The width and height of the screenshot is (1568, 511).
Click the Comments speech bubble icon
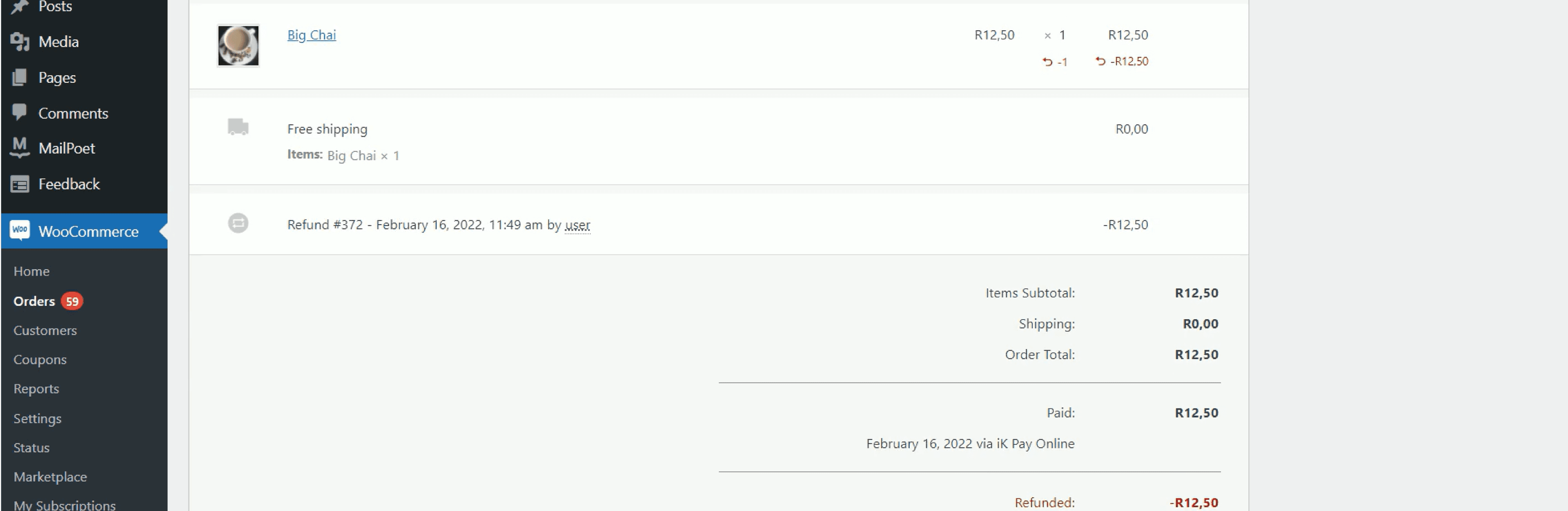(x=20, y=113)
